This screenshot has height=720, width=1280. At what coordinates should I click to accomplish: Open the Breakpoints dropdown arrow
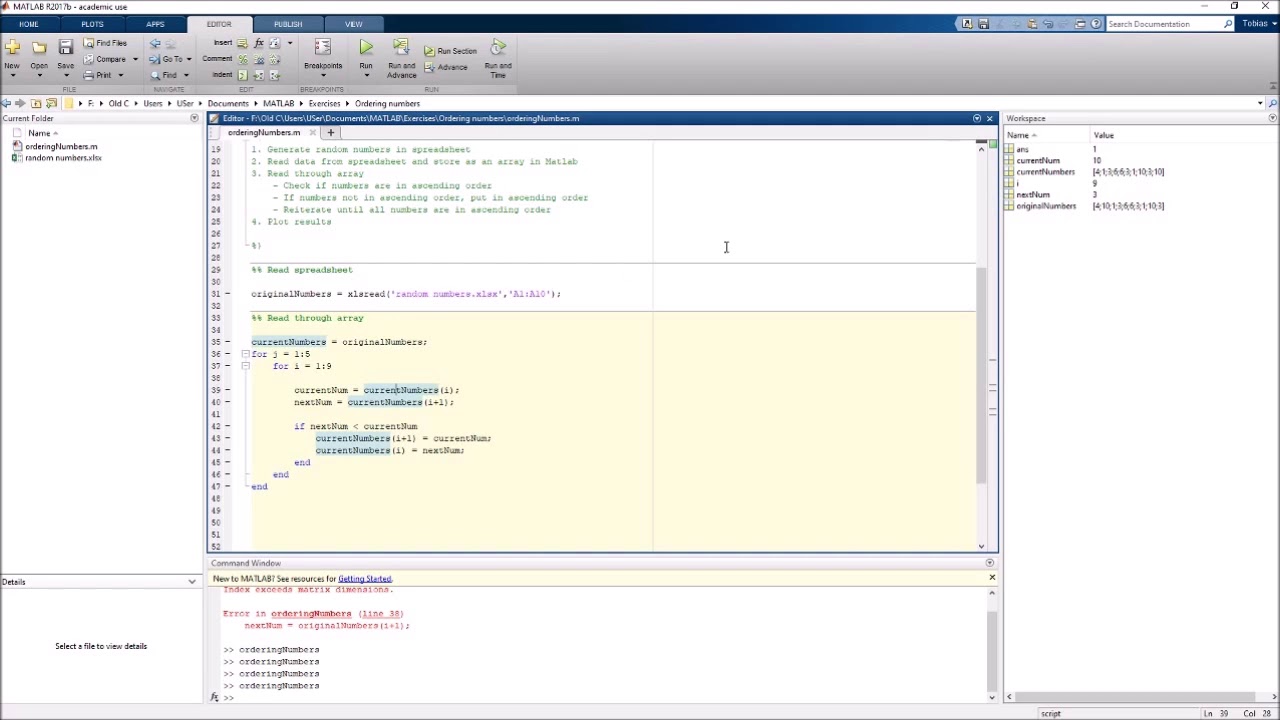tap(322, 75)
